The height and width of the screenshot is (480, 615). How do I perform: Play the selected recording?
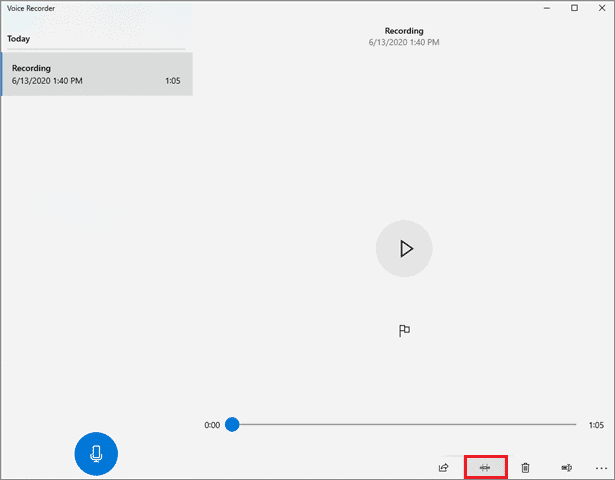point(404,249)
